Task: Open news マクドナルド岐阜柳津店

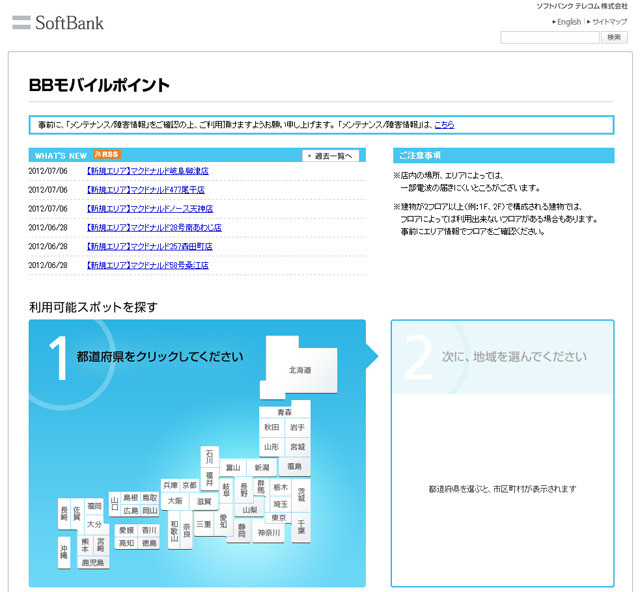Action: tap(147, 171)
